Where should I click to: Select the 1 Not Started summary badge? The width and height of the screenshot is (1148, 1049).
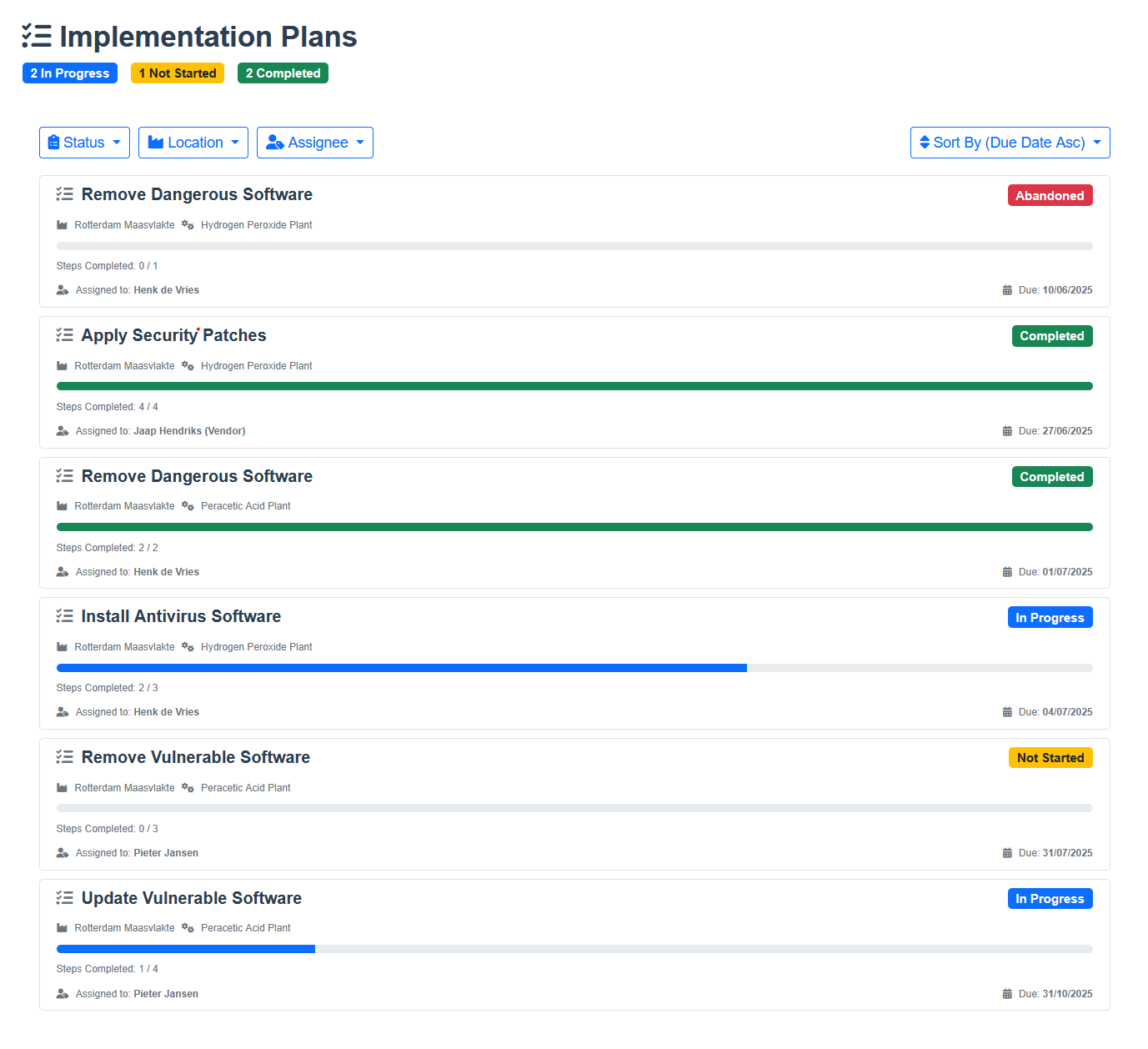pos(178,73)
